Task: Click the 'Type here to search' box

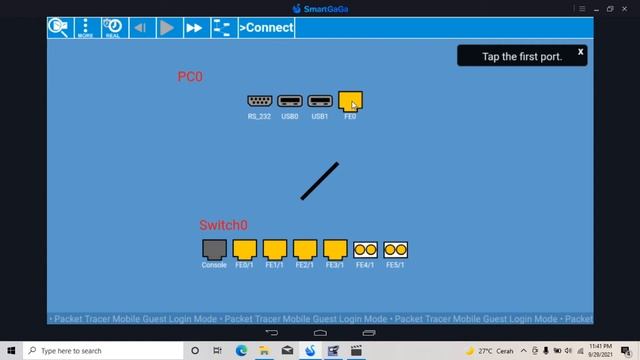Action: pos(103,351)
